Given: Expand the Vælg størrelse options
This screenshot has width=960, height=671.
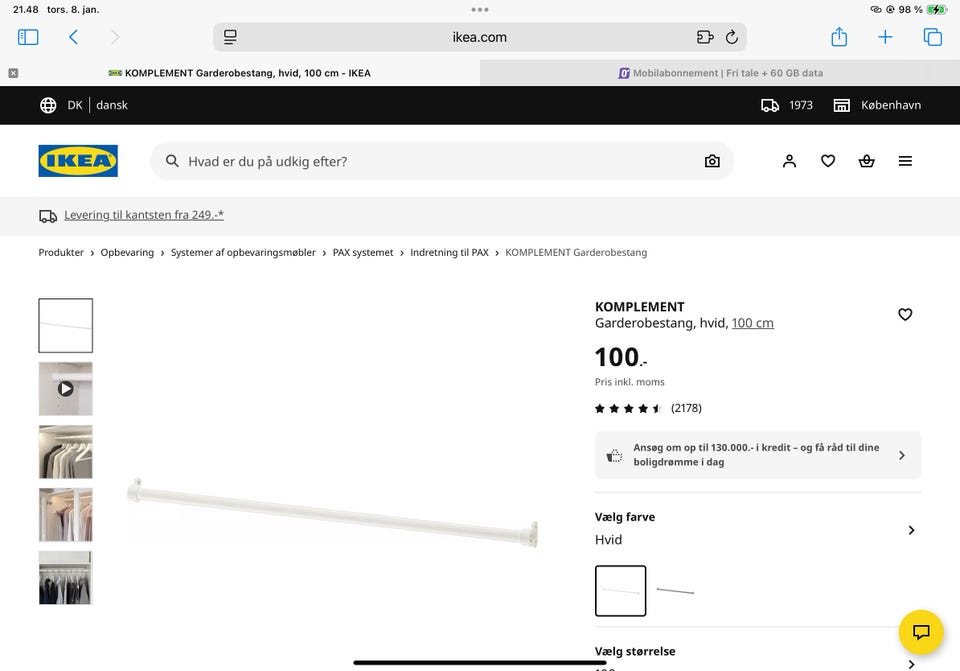Looking at the screenshot, I should tap(910, 662).
